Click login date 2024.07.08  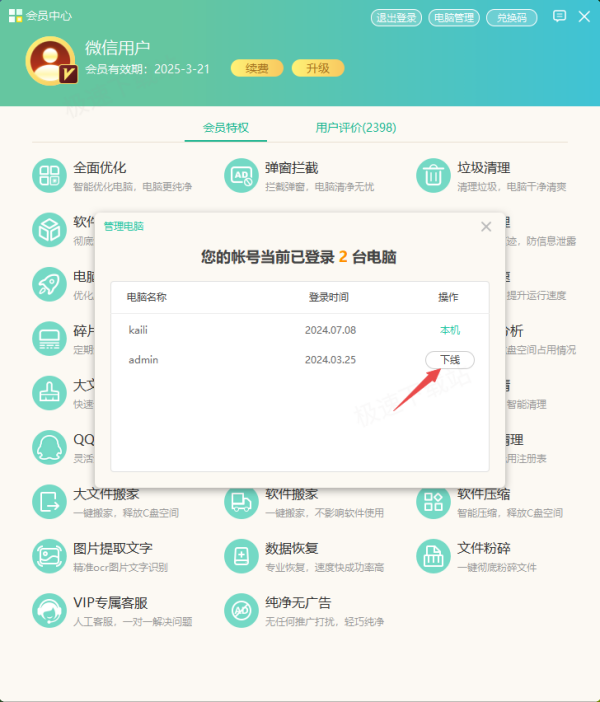coord(330,330)
